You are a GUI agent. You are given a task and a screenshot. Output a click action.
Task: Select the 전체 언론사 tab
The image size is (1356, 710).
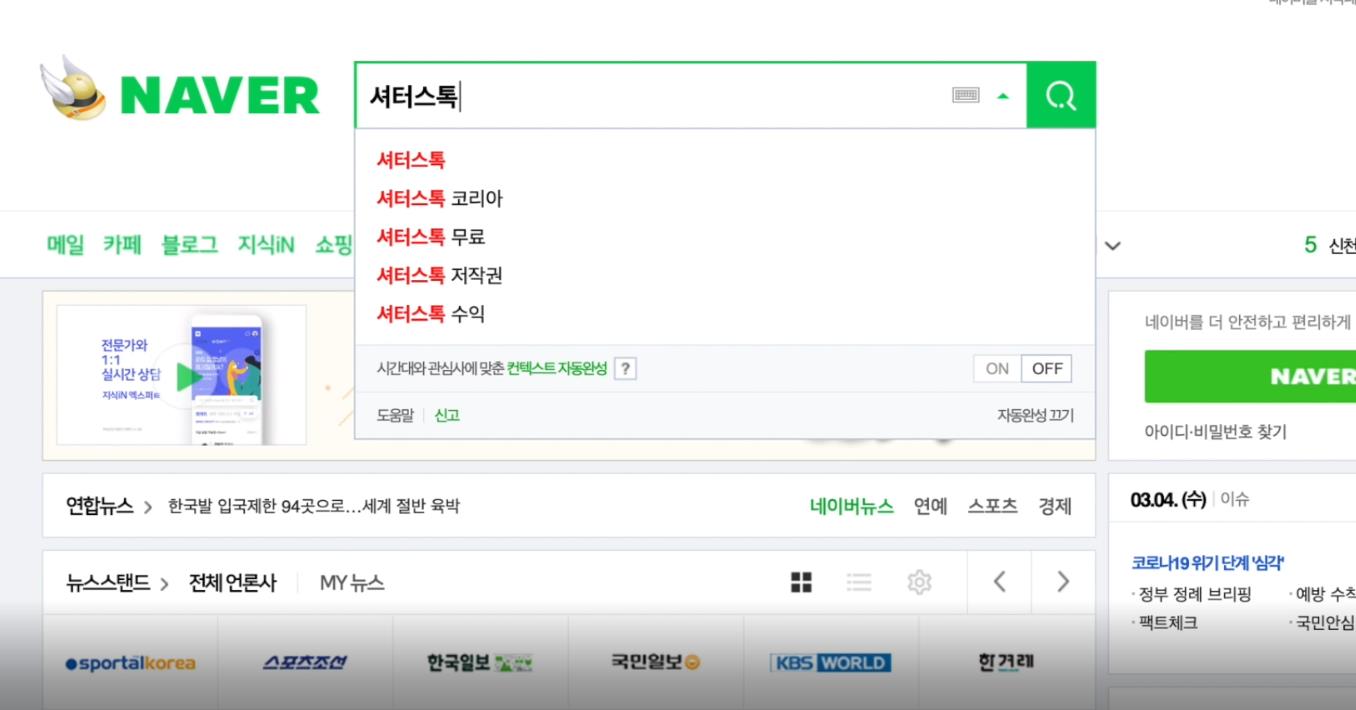tap(233, 583)
